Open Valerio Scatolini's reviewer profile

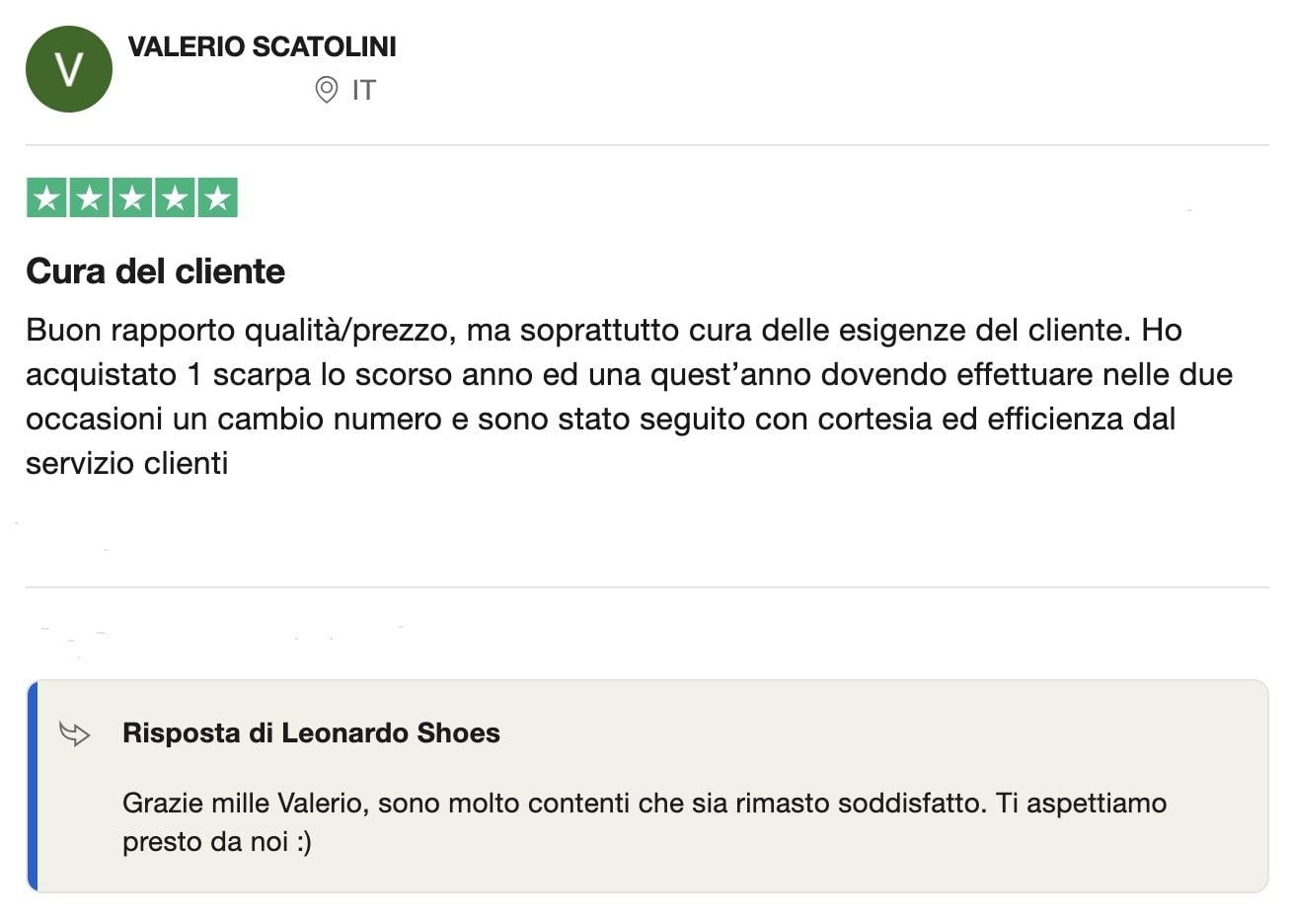[263, 46]
